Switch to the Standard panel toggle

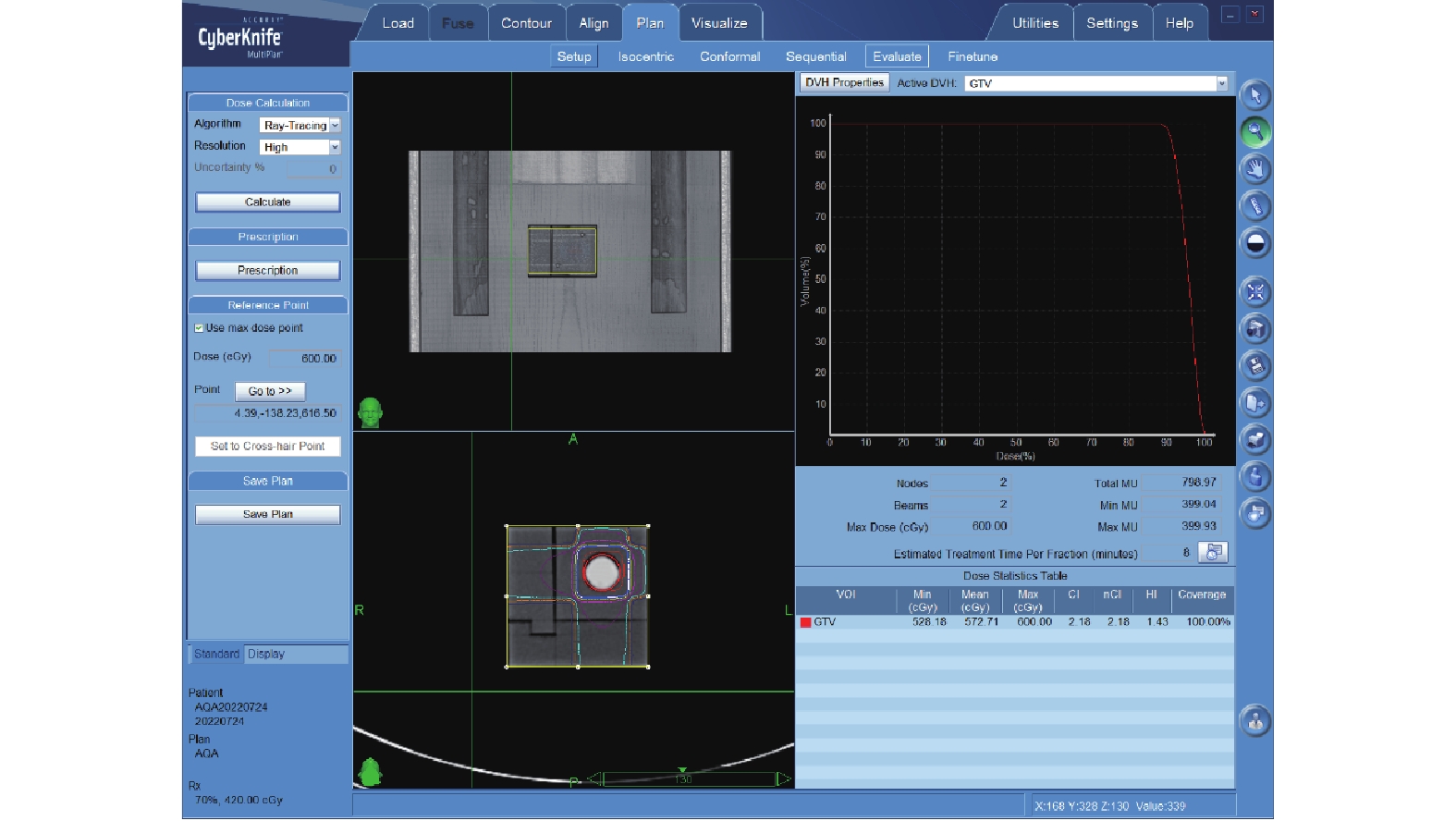[216, 655]
